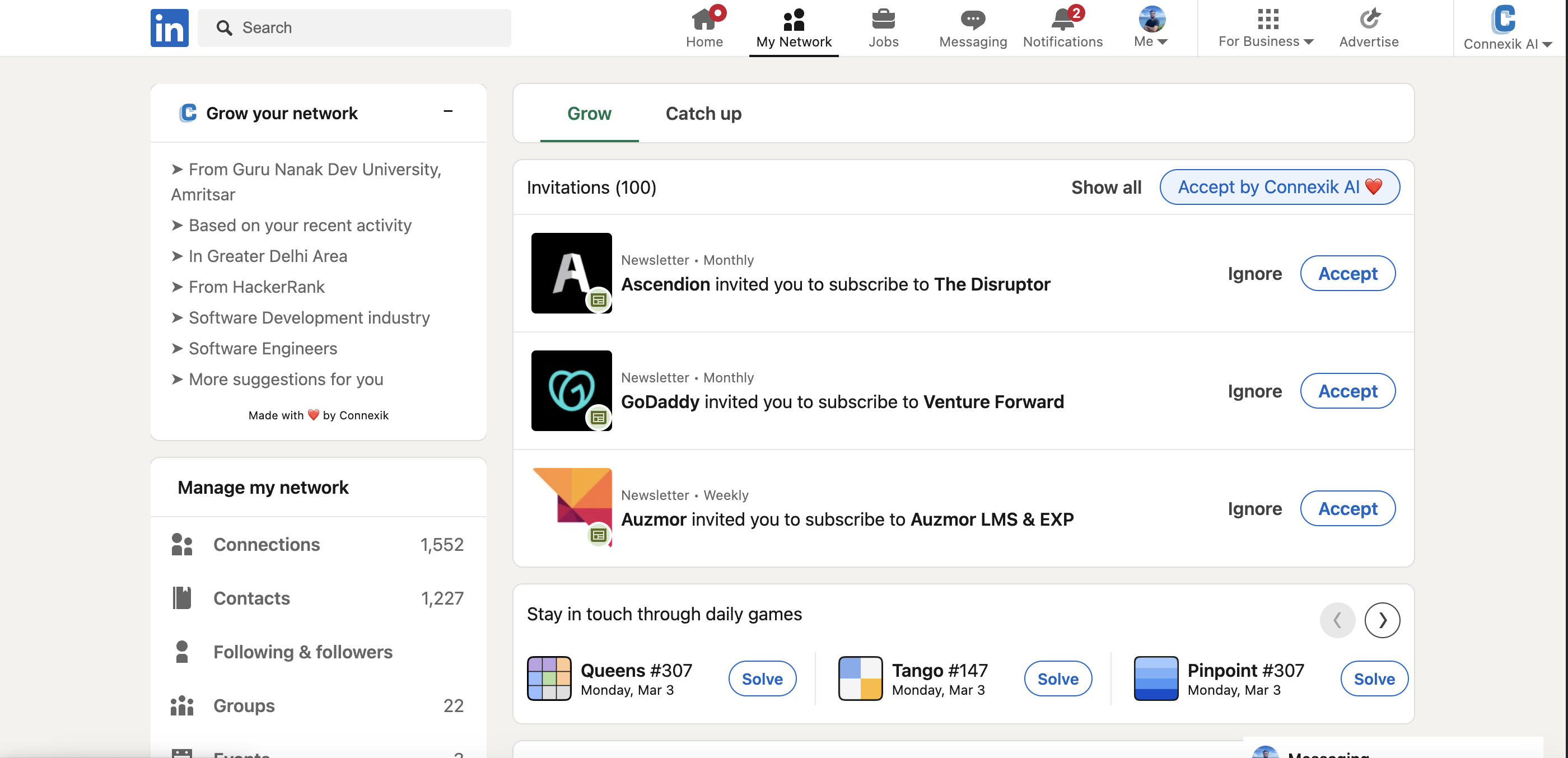The height and width of the screenshot is (758, 1568).
Task: Ignore the Ascendion newsletter invitation
Action: click(x=1254, y=274)
